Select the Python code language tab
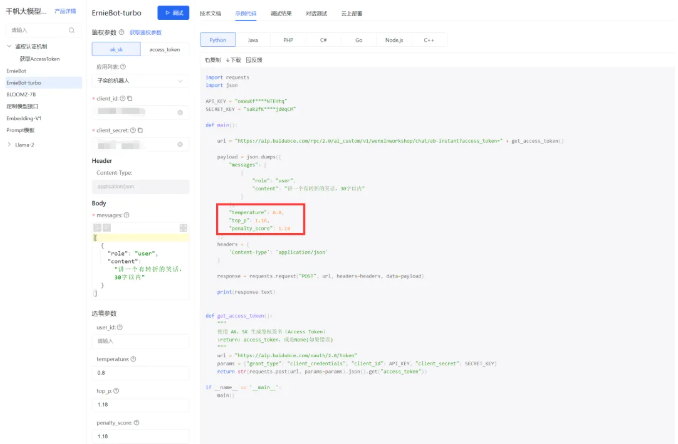The height and width of the screenshot is (444, 678). coord(218,40)
